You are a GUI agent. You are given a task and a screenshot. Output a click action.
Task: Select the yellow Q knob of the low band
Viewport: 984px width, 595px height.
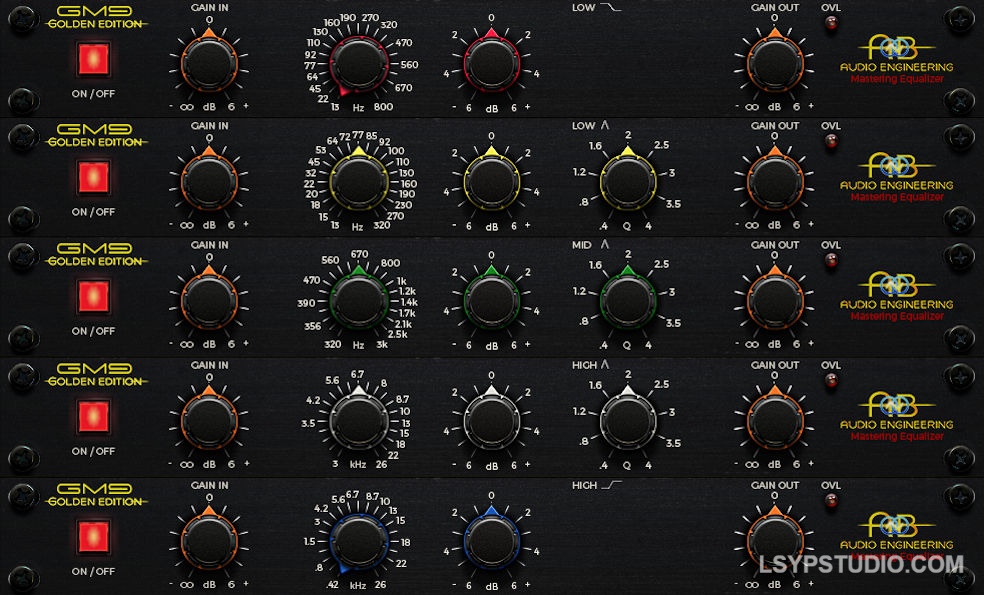coord(627,182)
